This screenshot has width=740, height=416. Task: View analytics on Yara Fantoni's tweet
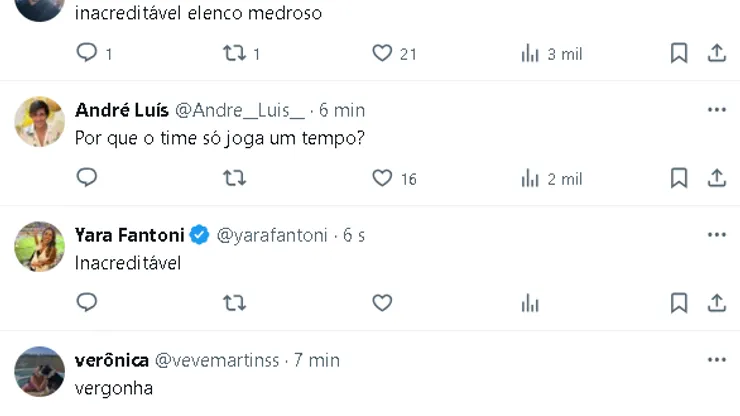(530, 302)
